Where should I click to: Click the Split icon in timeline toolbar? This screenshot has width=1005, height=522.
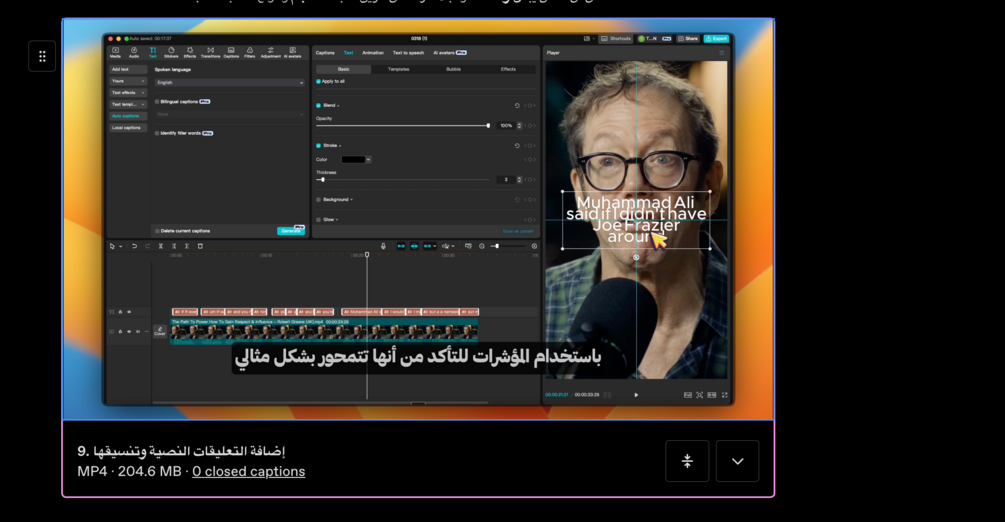pyautogui.click(x=161, y=246)
